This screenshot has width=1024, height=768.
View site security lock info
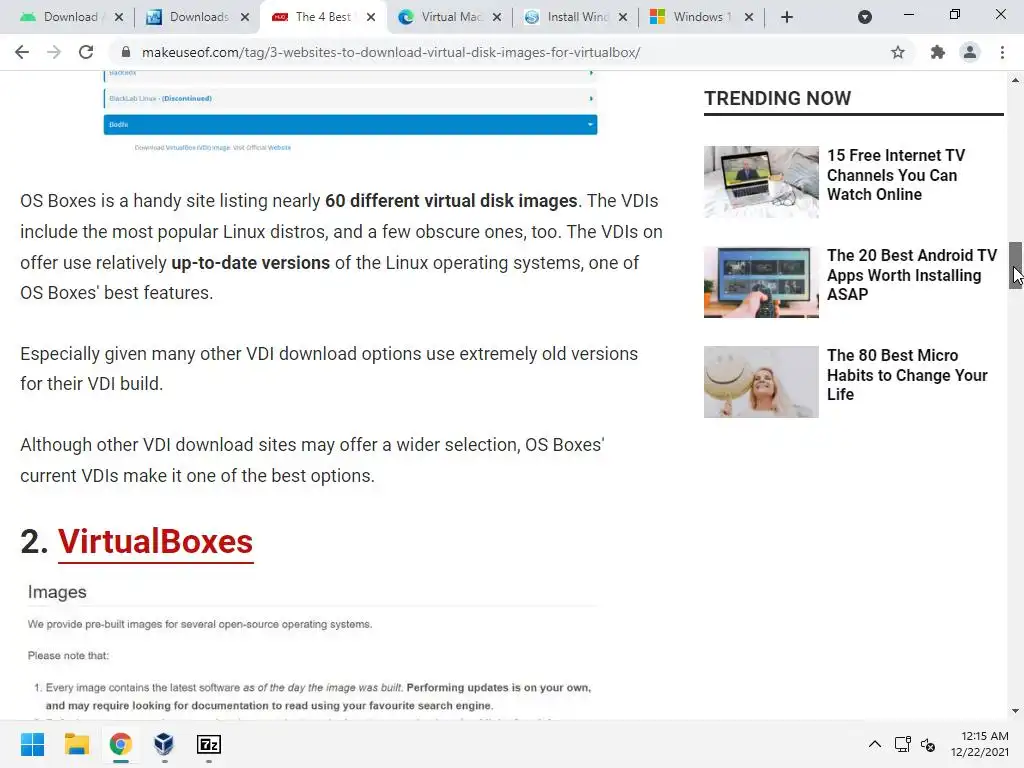pyautogui.click(x=126, y=52)
